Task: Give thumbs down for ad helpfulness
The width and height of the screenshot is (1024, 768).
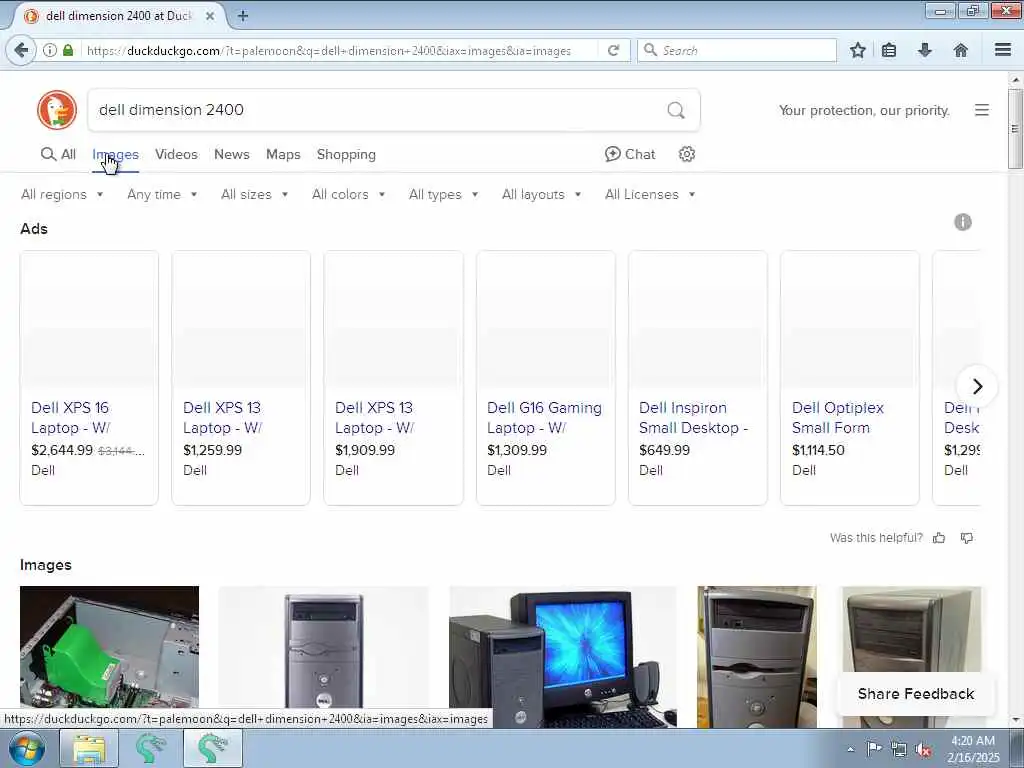Action: [967, 537]
